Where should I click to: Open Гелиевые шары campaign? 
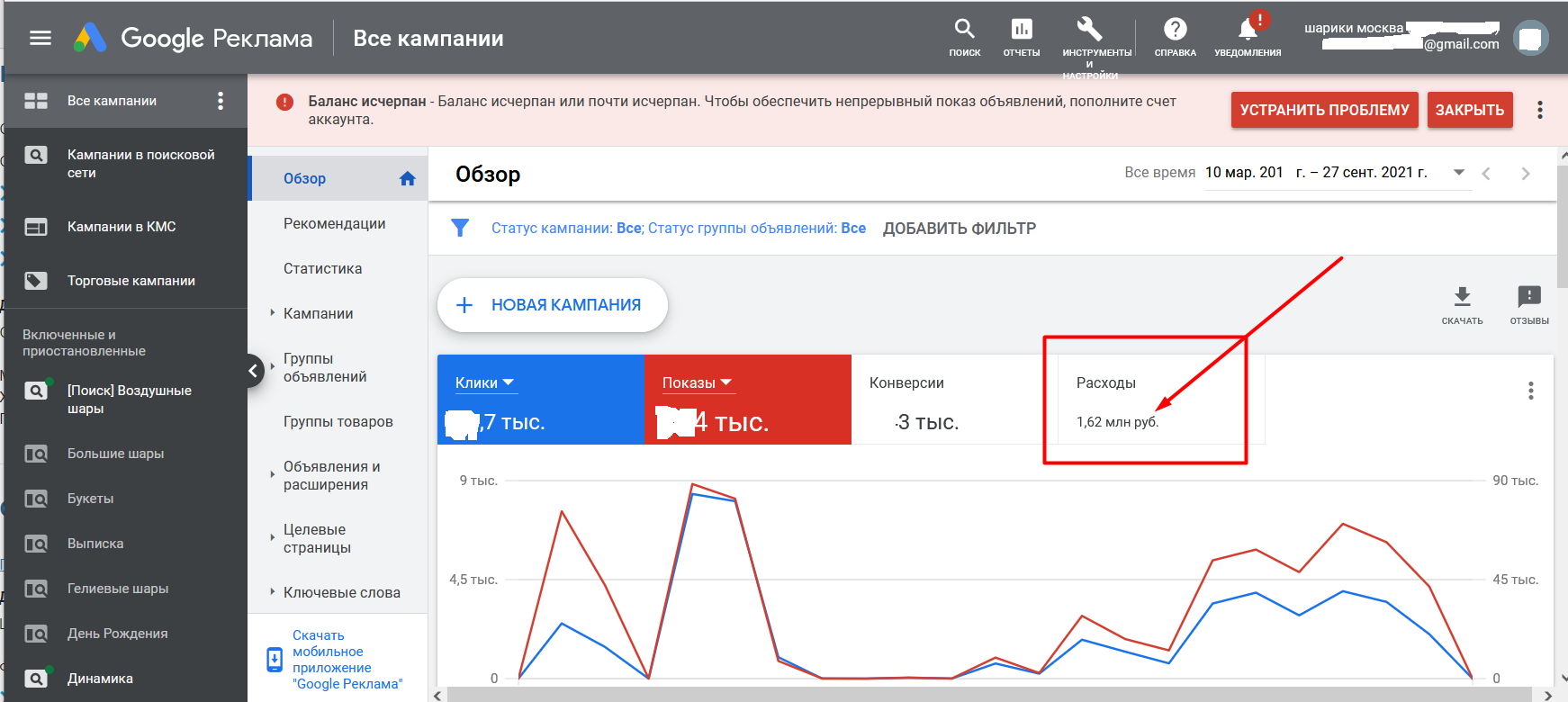click(x=118, y=589)
